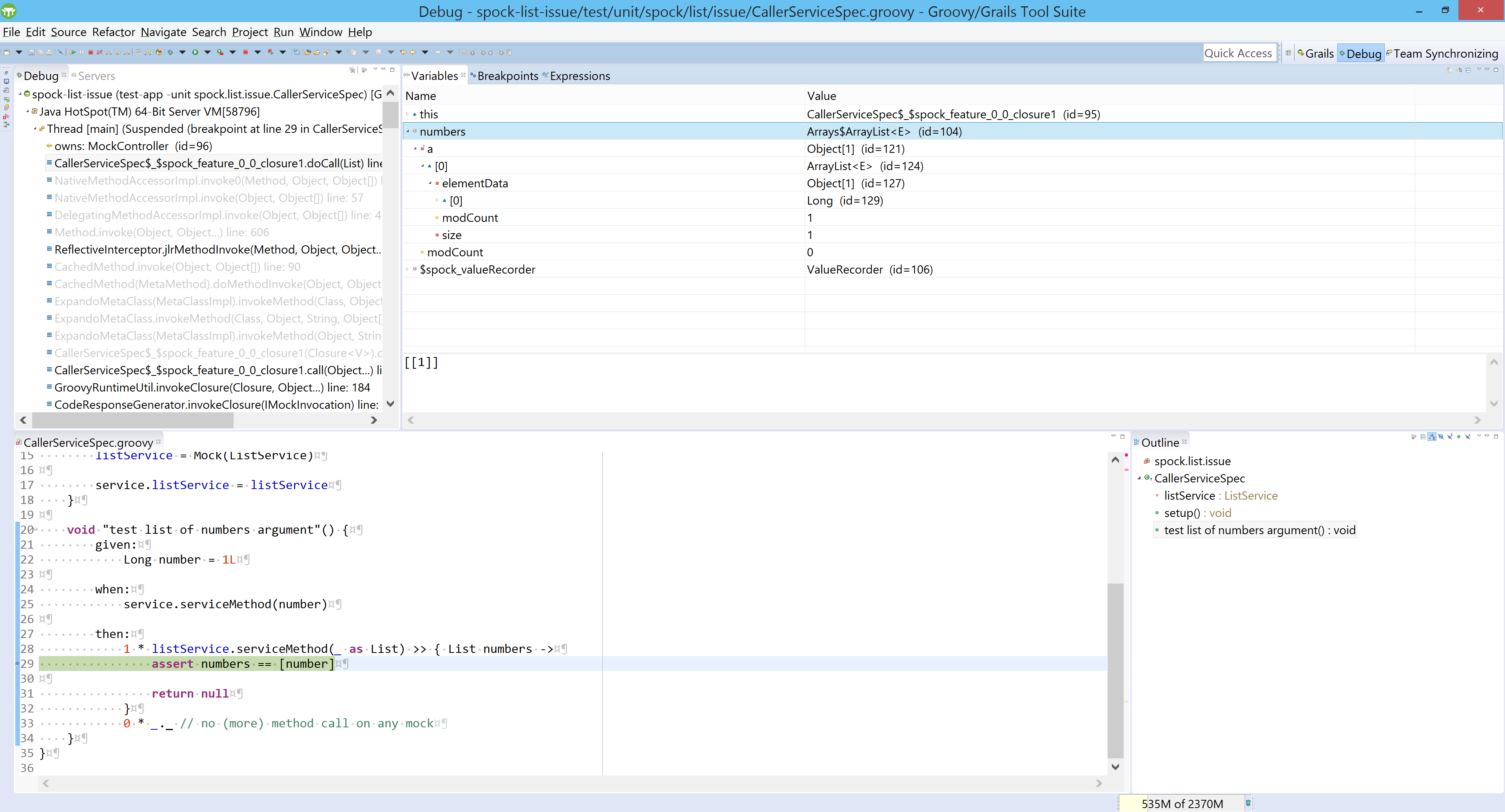The image size is (1505, 812).
Task: Click the Skip All Breakpoints icon
Action: click(x=60, y=53)
